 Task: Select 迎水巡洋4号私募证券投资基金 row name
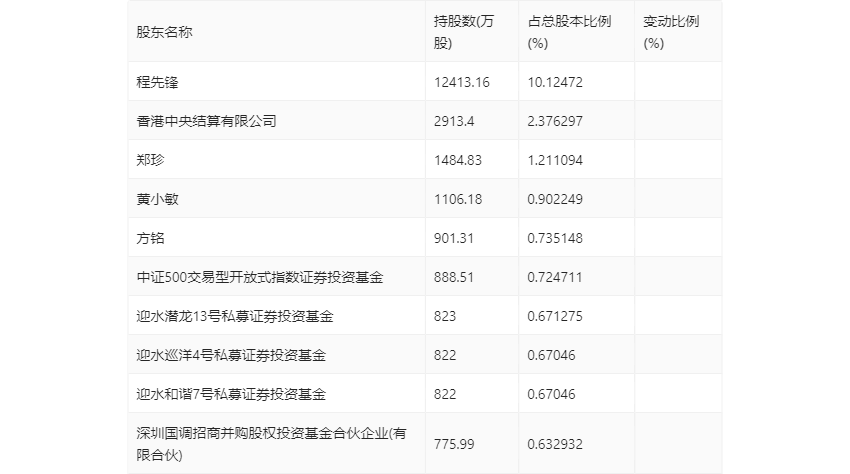(x=231, y=355)
